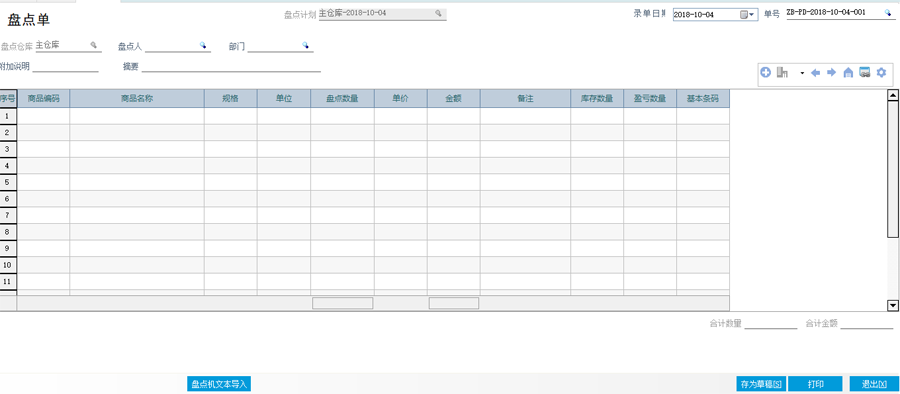Click lookup icon in 盘点仓库 field
Screen dimensions: 900x394
click(x=94, y=44)
